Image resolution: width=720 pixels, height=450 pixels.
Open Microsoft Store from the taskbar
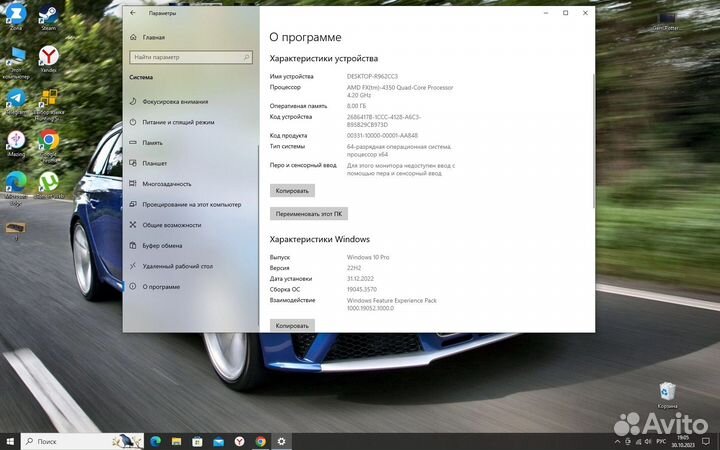coord(197,441)
